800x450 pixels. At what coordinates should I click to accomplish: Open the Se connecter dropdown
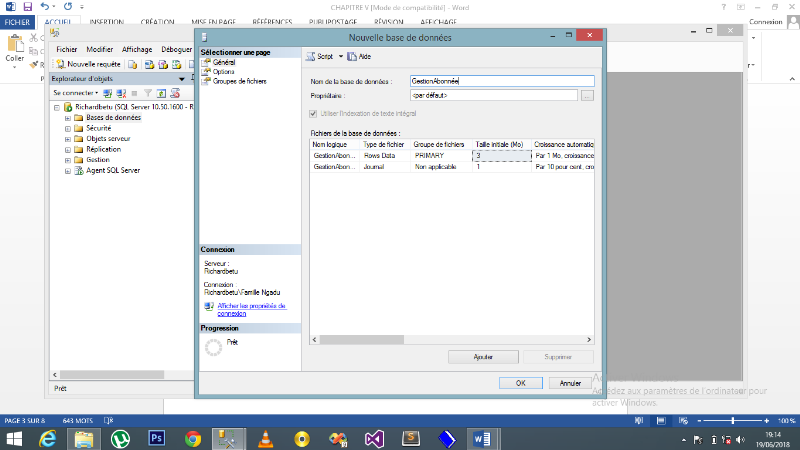click(76, 93)
